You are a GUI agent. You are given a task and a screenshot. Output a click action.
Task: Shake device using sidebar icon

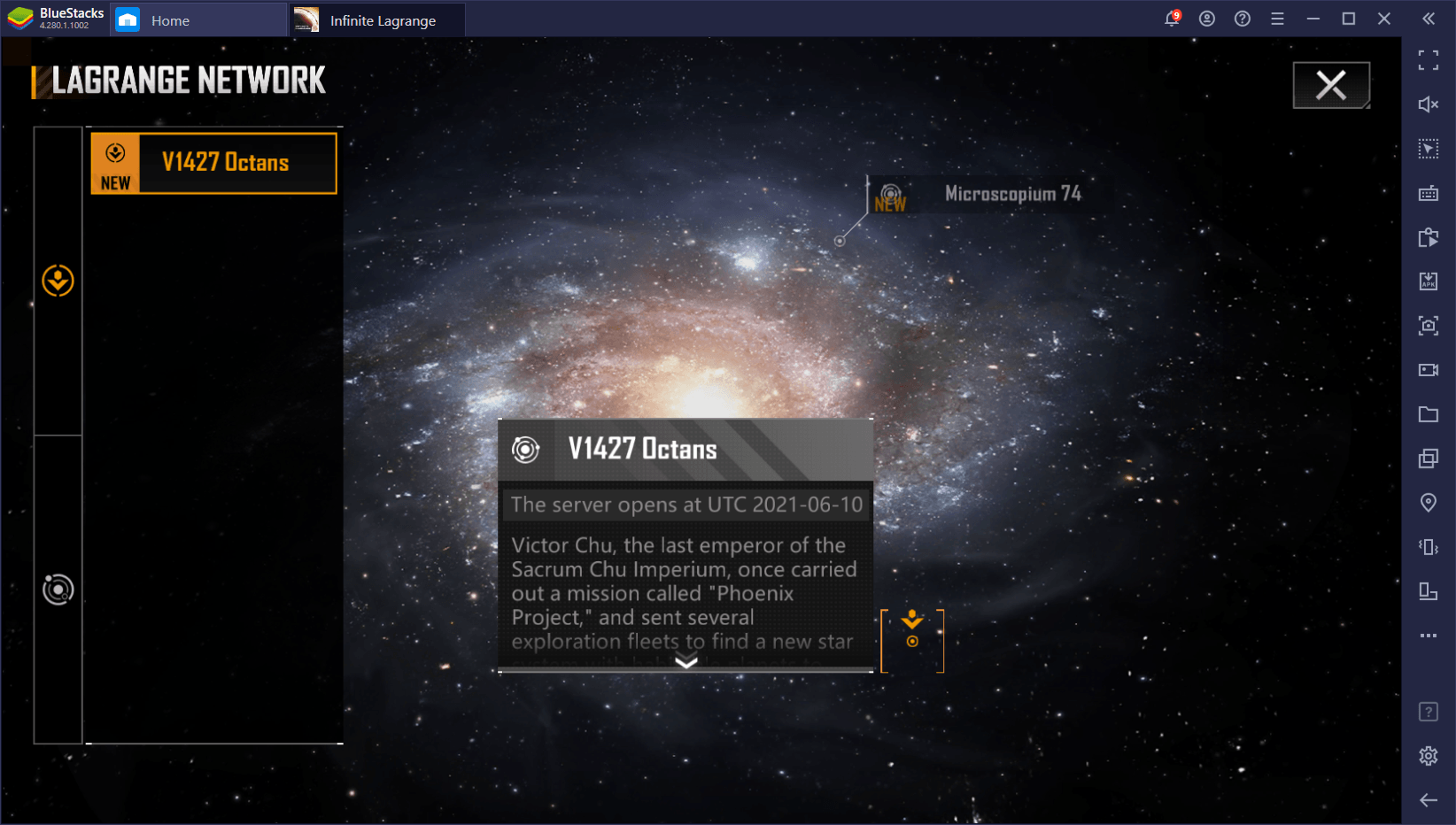click(x=1429, y=547)
